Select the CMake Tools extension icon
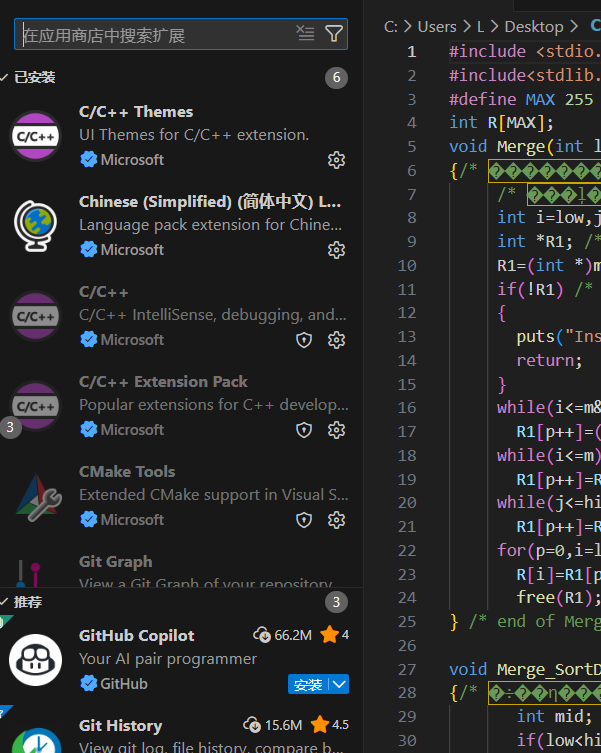601x753 pixels. coord(38,497)
